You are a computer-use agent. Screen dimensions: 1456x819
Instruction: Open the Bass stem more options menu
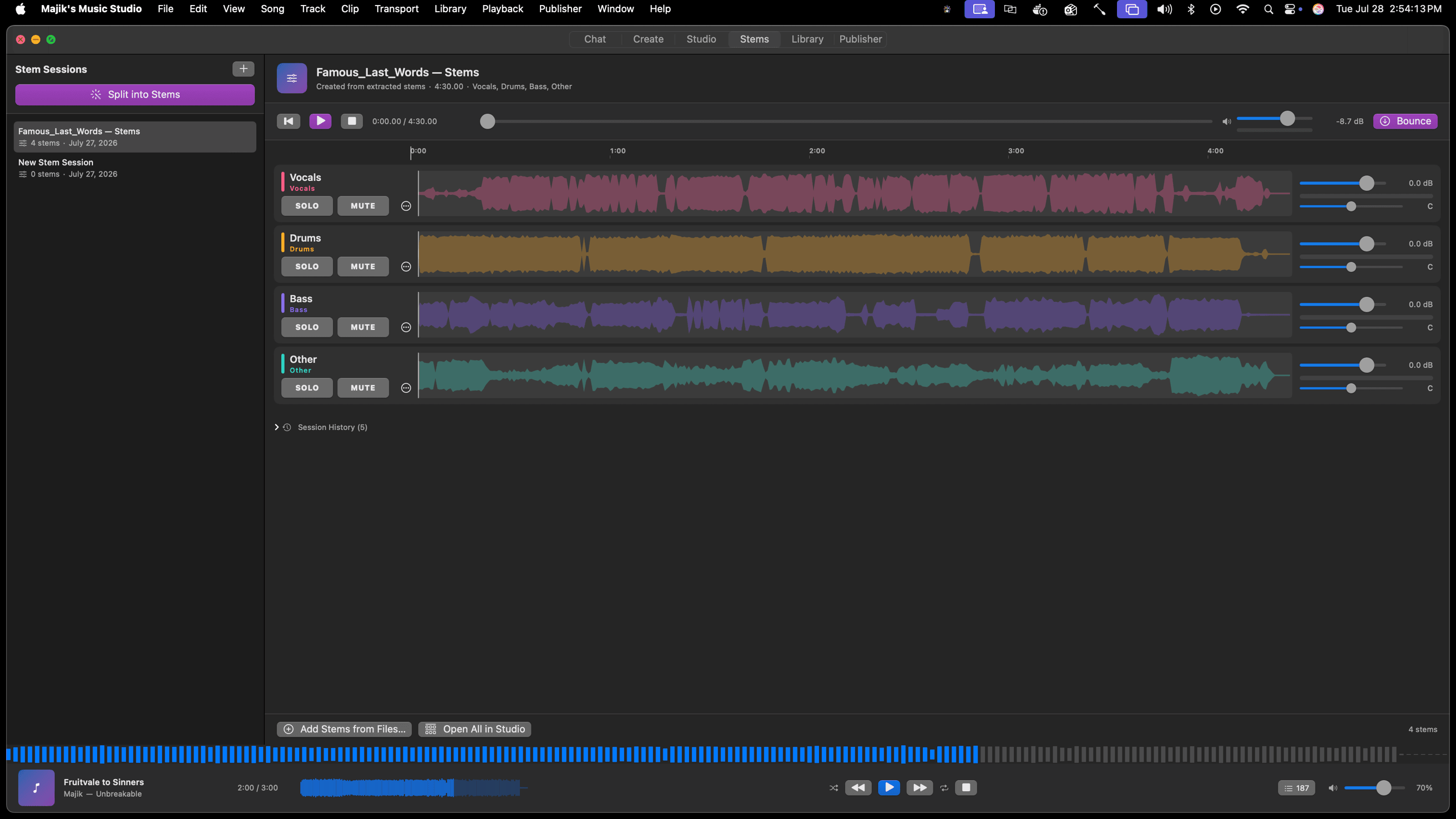406,327
